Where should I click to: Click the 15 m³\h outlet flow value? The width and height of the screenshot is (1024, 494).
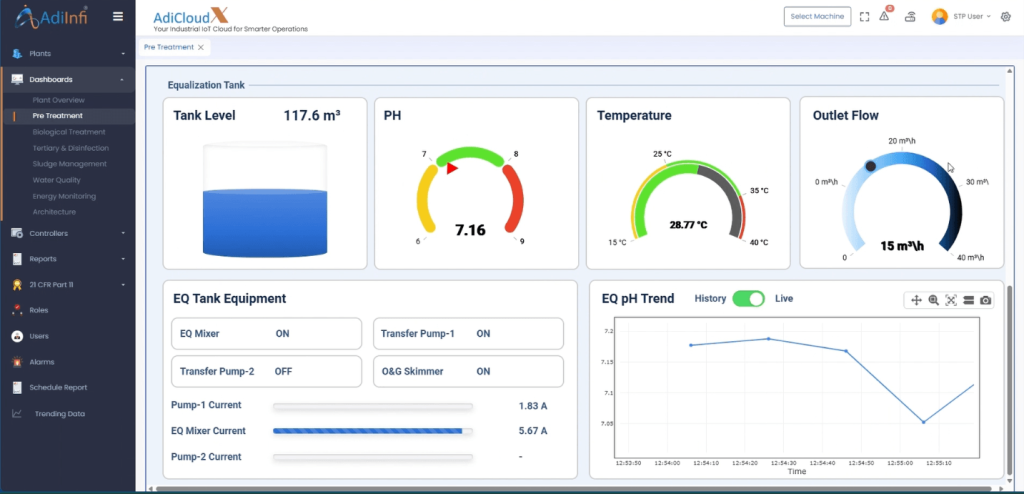point(902,246)
